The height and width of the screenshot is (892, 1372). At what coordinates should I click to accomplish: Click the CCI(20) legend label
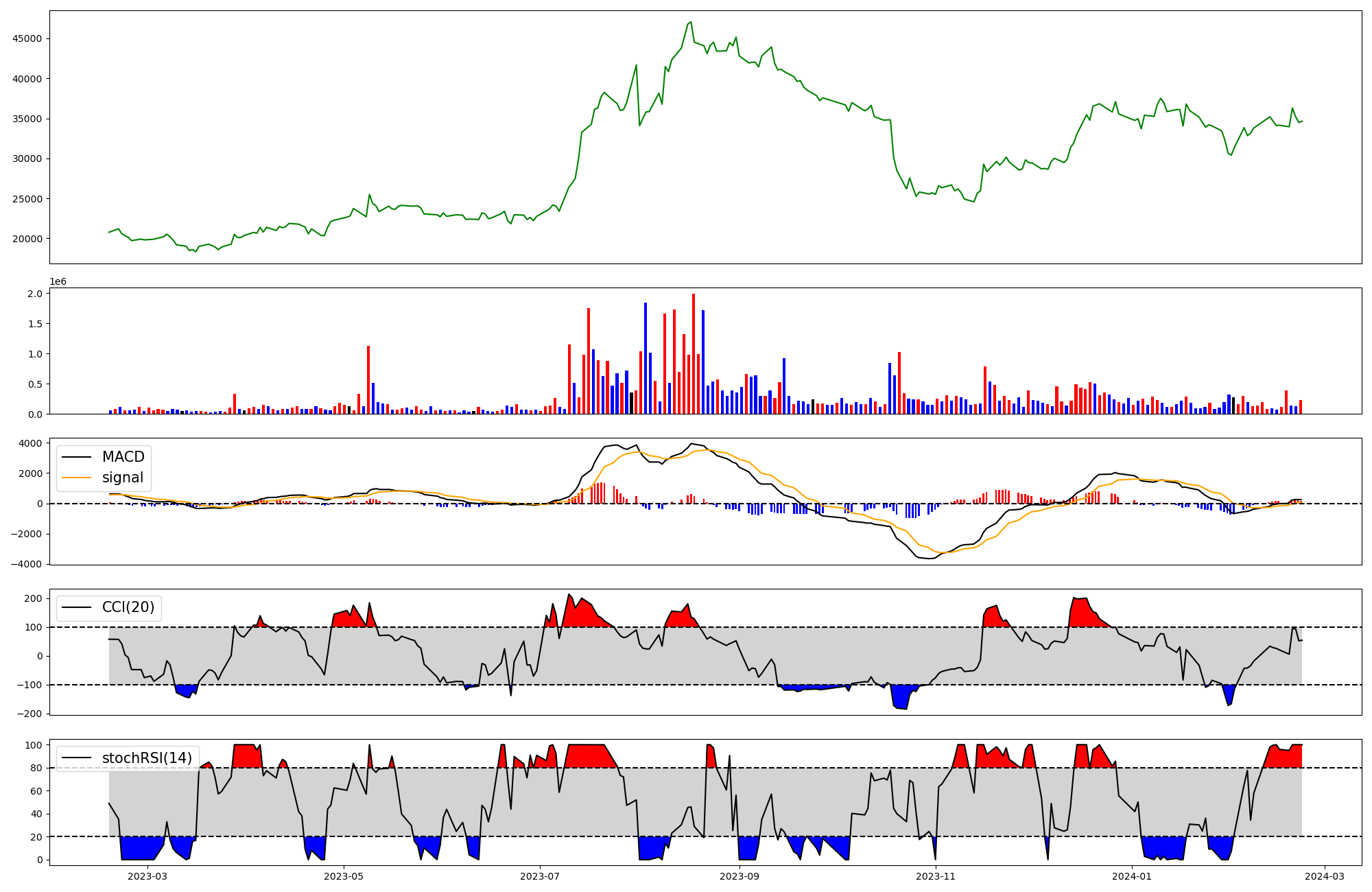click(128, 607)
